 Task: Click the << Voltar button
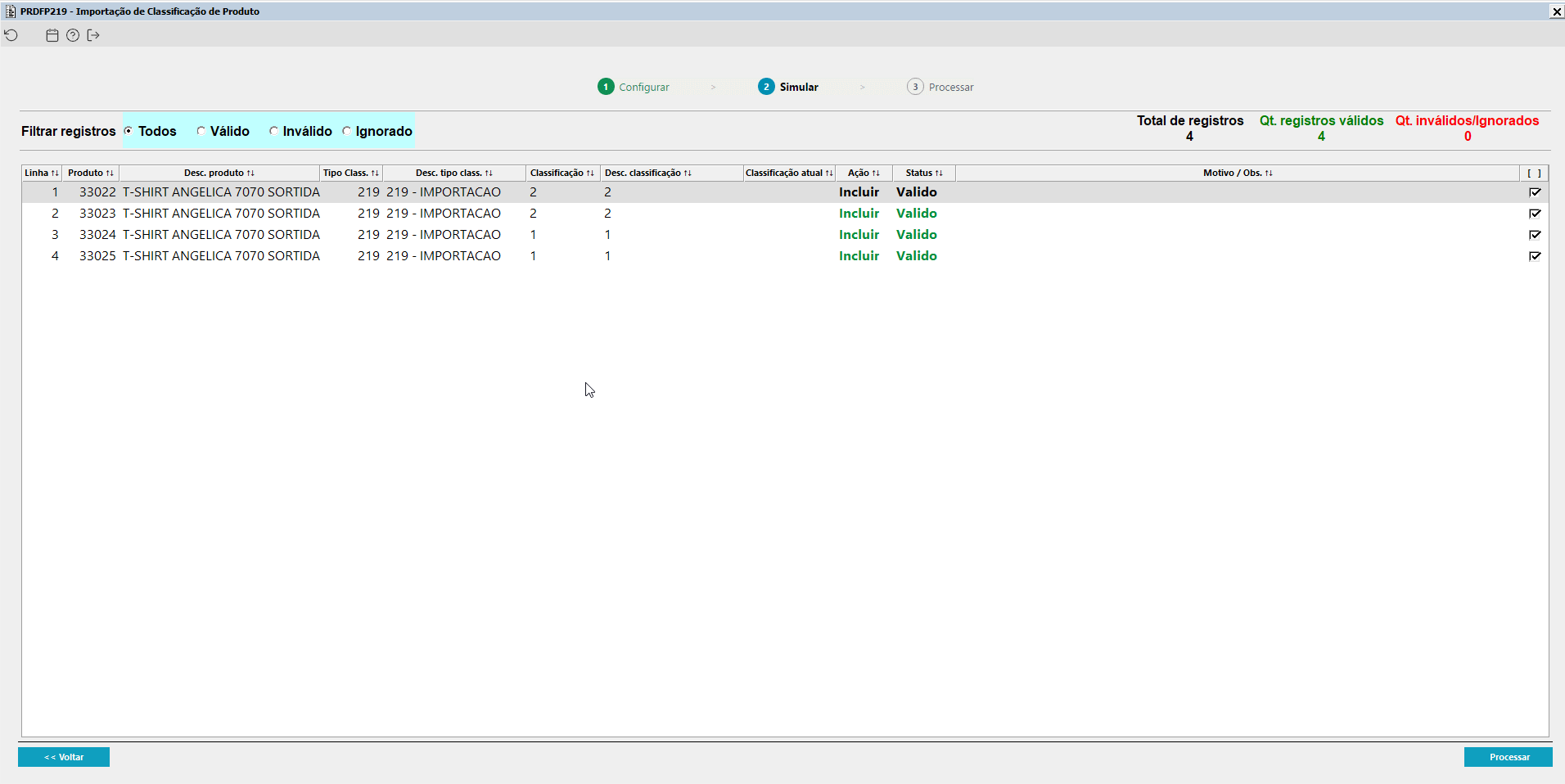[64, 757]
